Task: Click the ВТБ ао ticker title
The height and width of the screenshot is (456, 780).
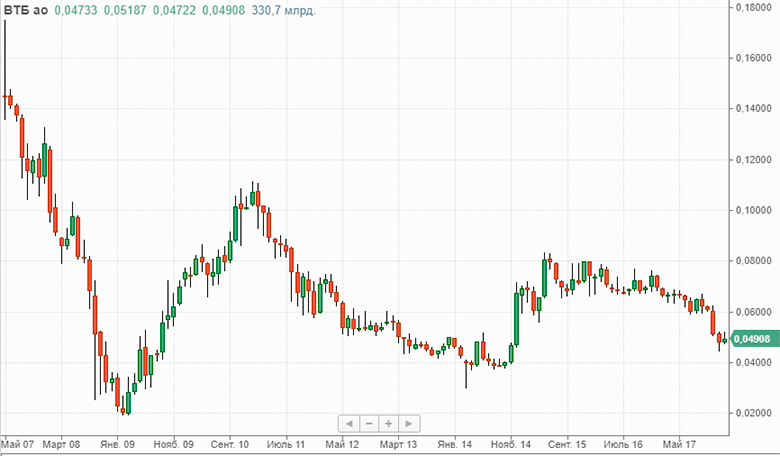Action: click(26, 10)
